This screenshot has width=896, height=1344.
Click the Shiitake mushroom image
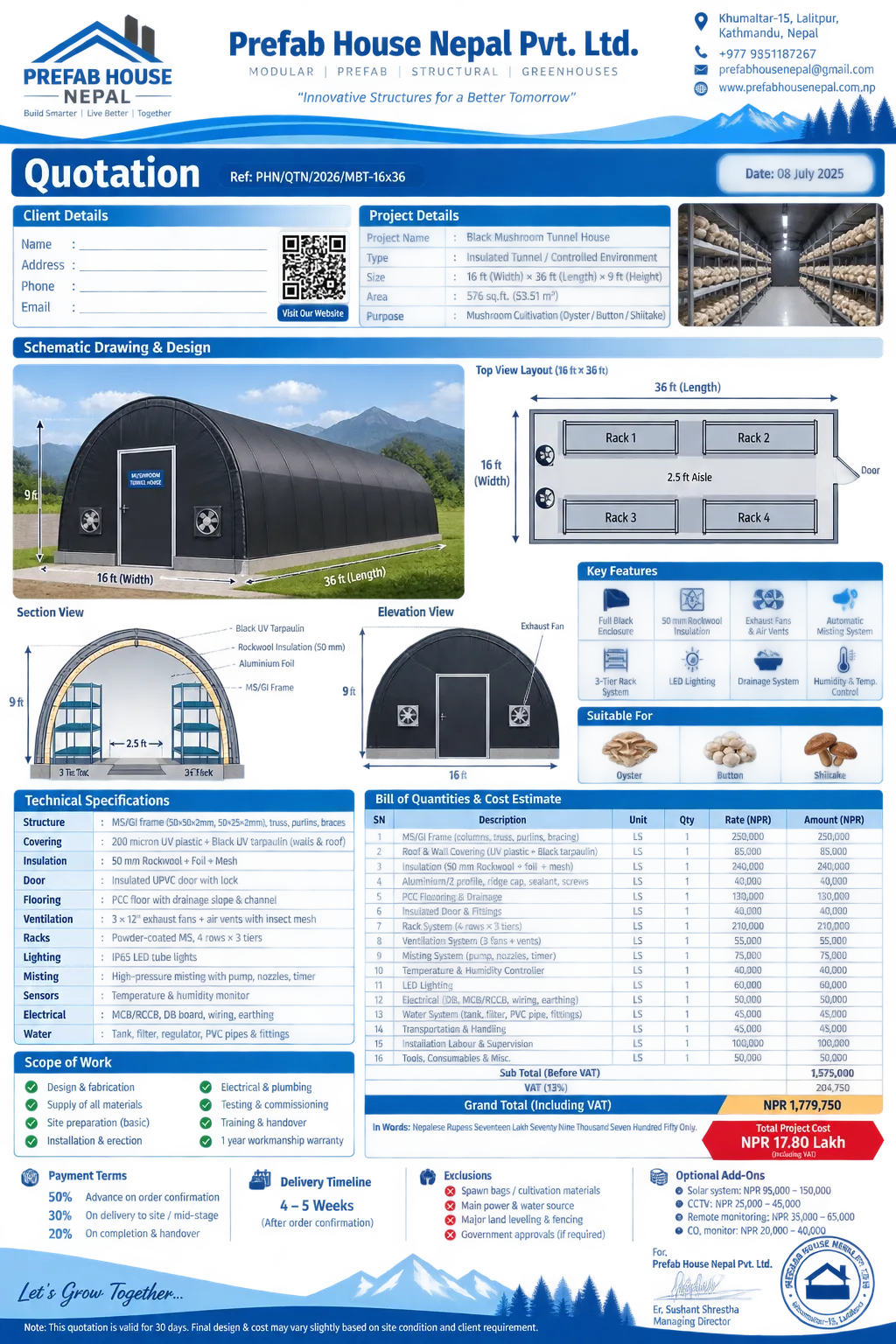(830, 751)
